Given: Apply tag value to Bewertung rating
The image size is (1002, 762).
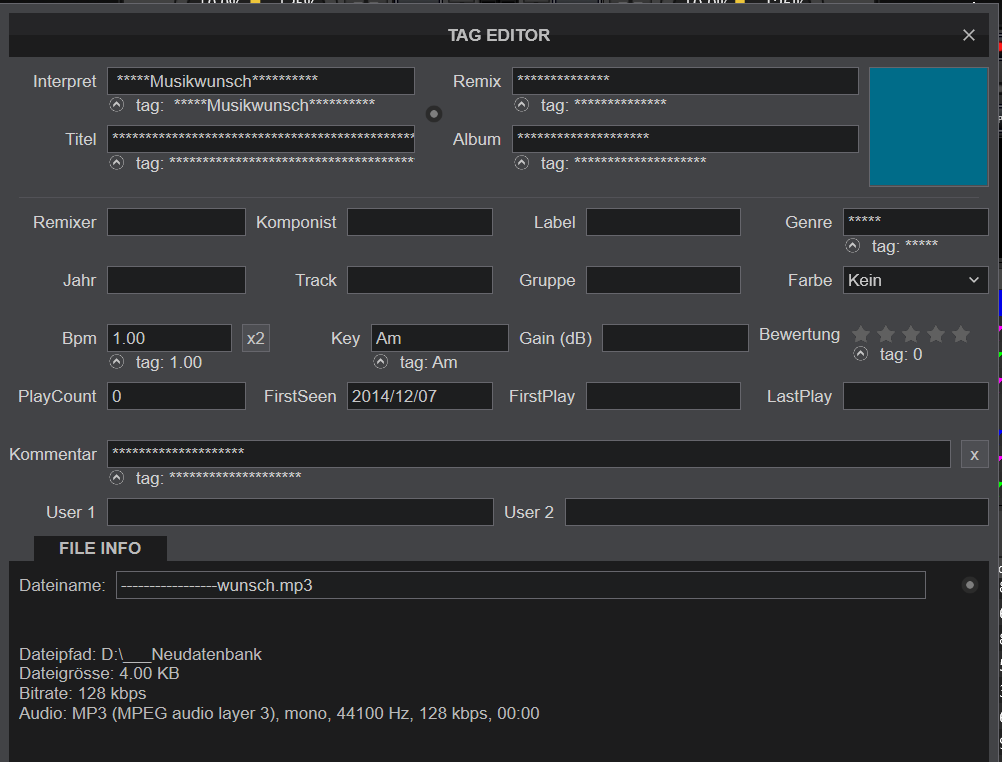Looking at the screenshot, I should (x=861, y=354).
